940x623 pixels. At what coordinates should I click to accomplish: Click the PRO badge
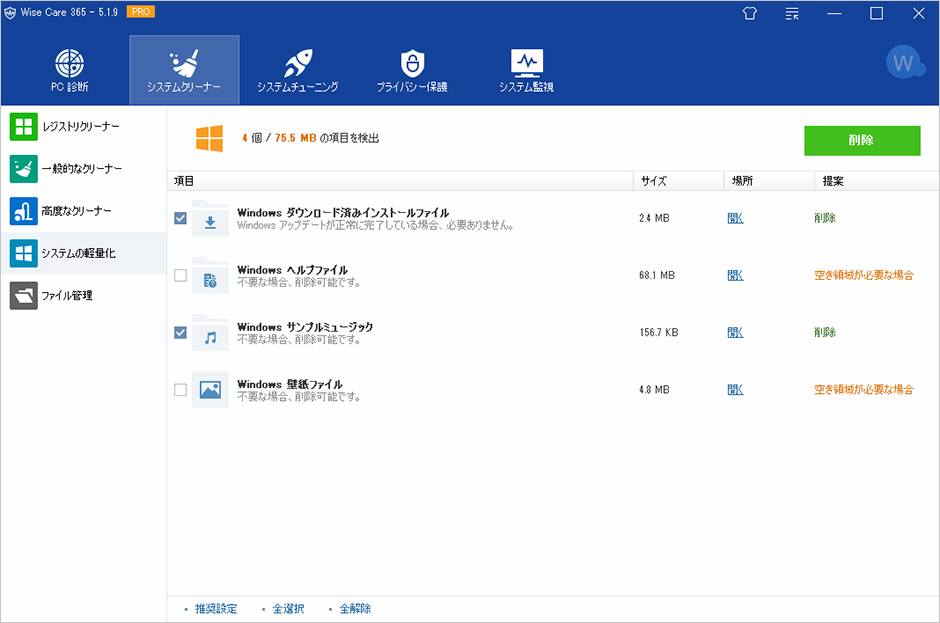141,11
